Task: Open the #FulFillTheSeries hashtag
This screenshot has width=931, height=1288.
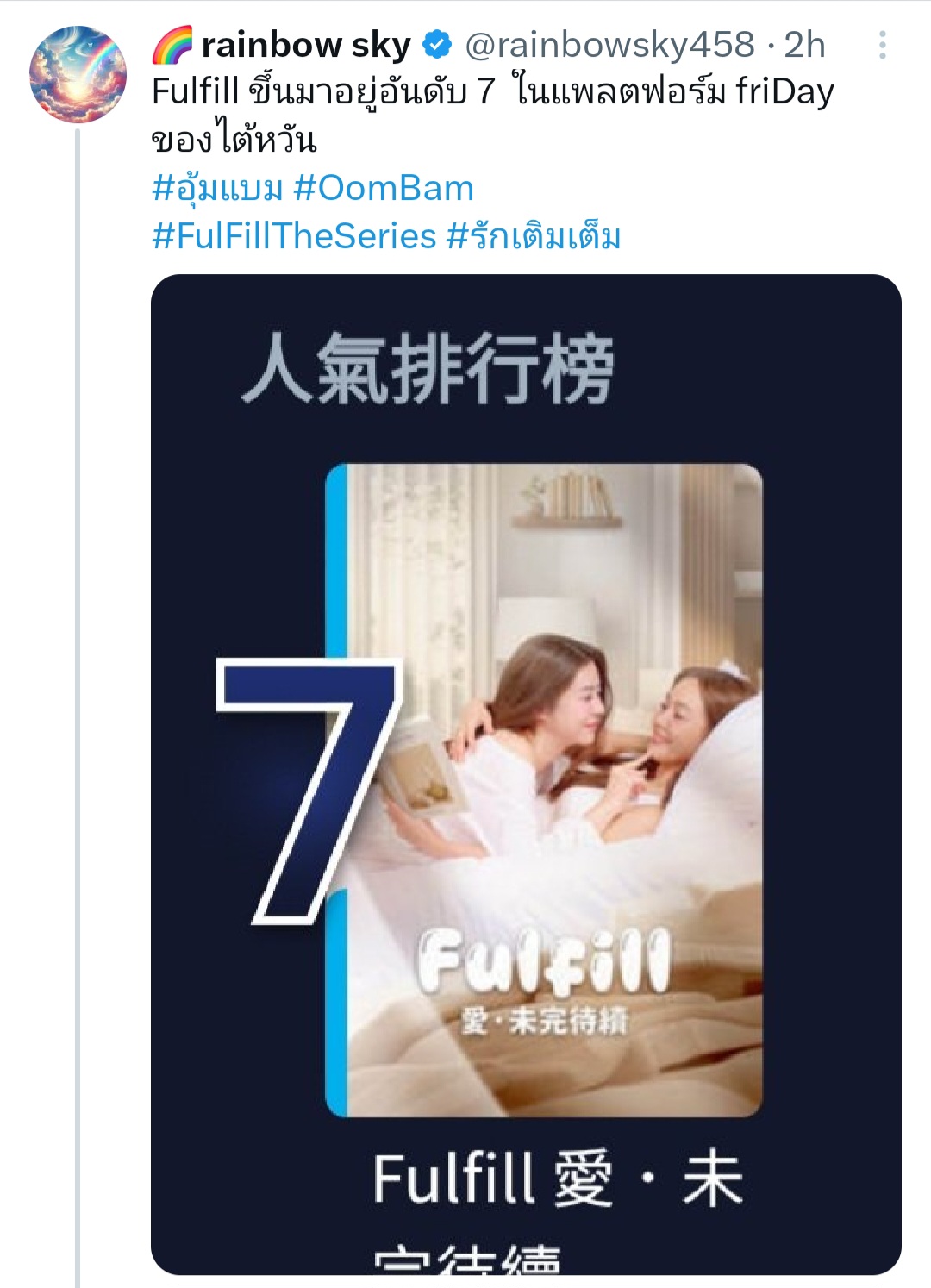Action: coord(295,236)
